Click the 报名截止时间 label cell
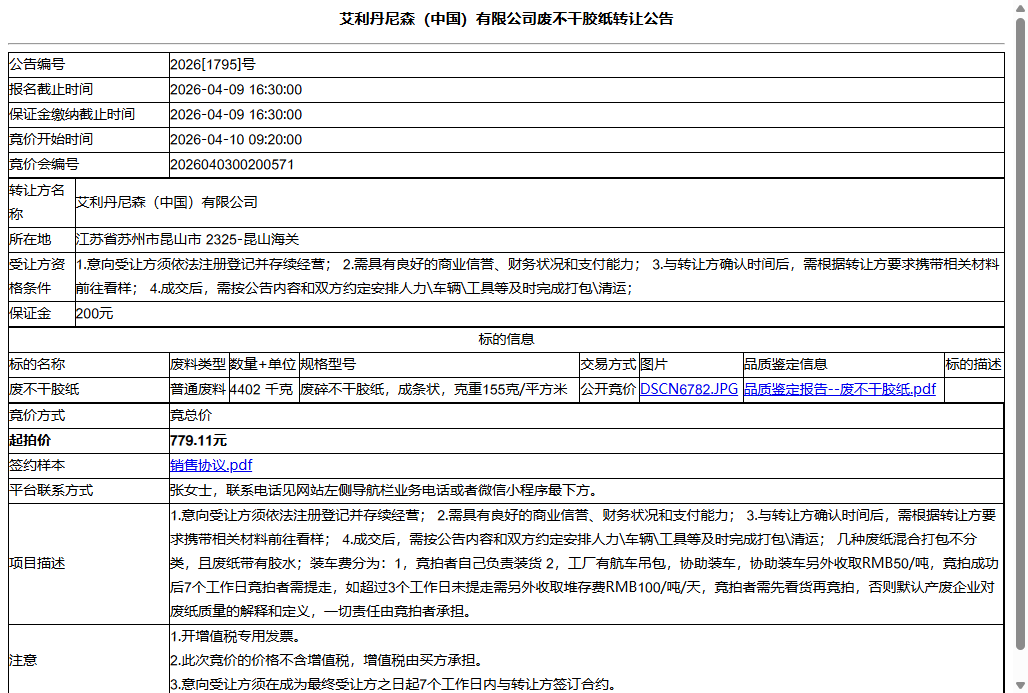1028x693 pixels. pos(89,89)
